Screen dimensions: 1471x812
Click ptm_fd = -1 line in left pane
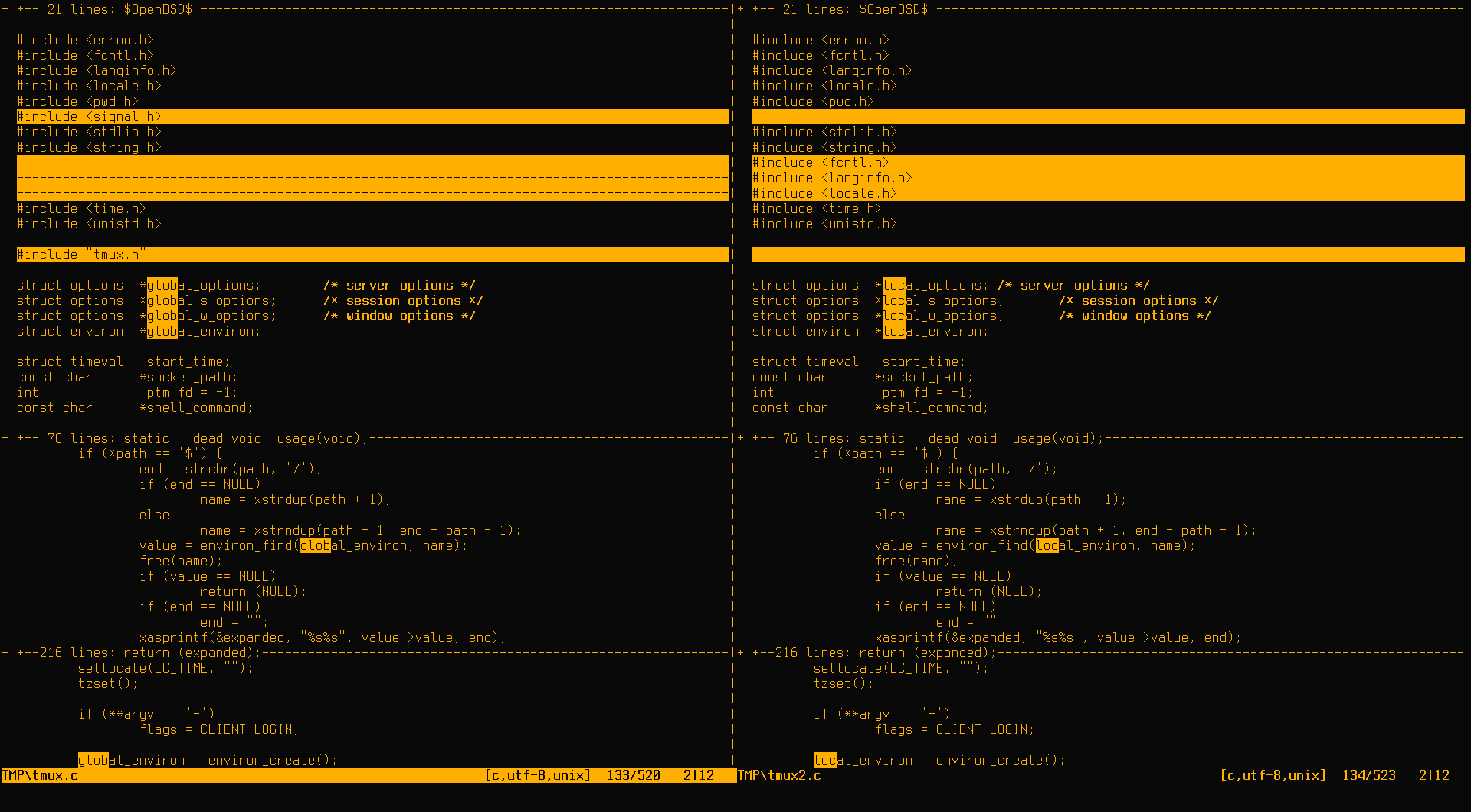point(128,392)
